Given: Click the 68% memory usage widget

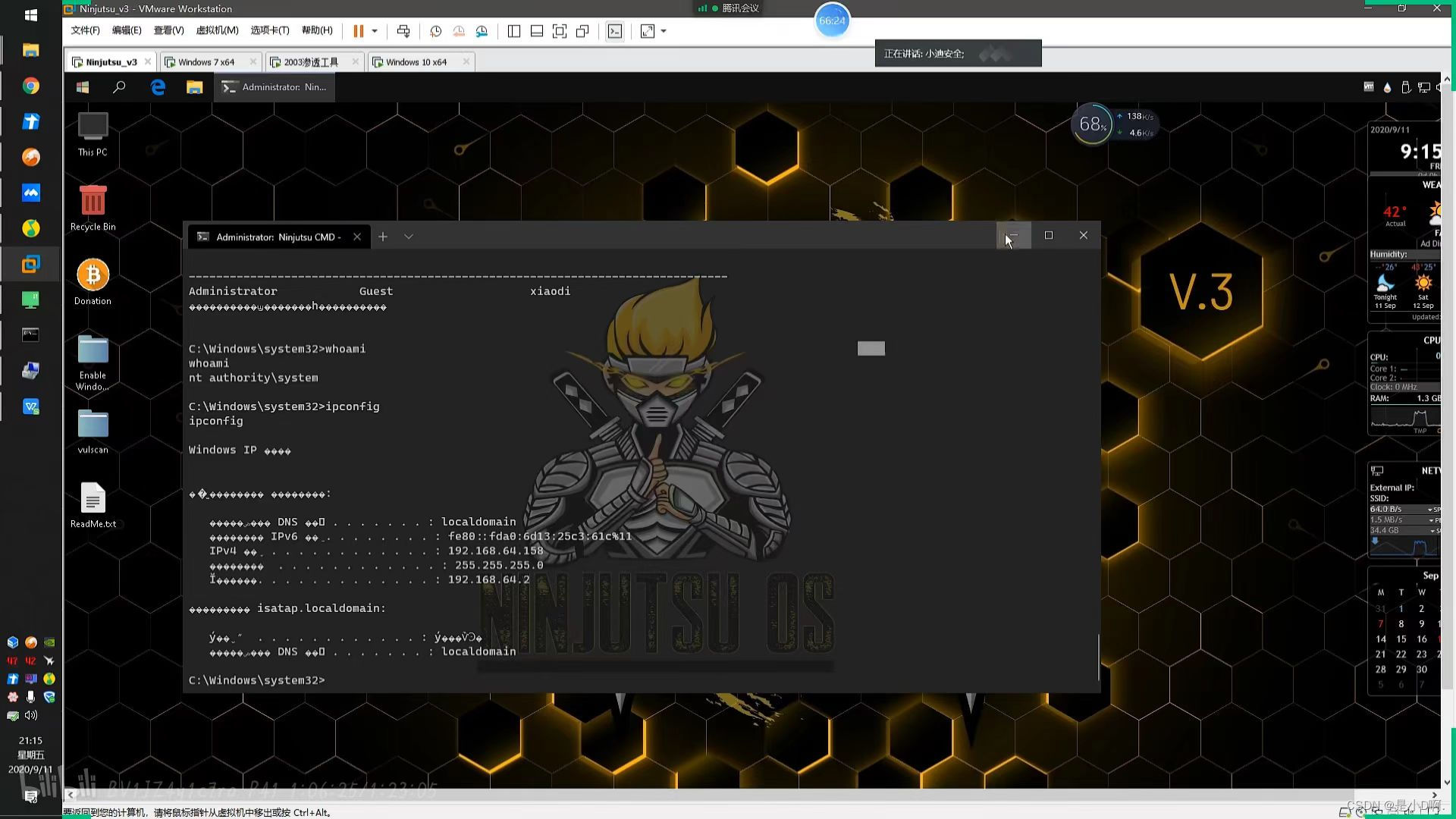Looking at the screenshot, I should point(1092,124).
